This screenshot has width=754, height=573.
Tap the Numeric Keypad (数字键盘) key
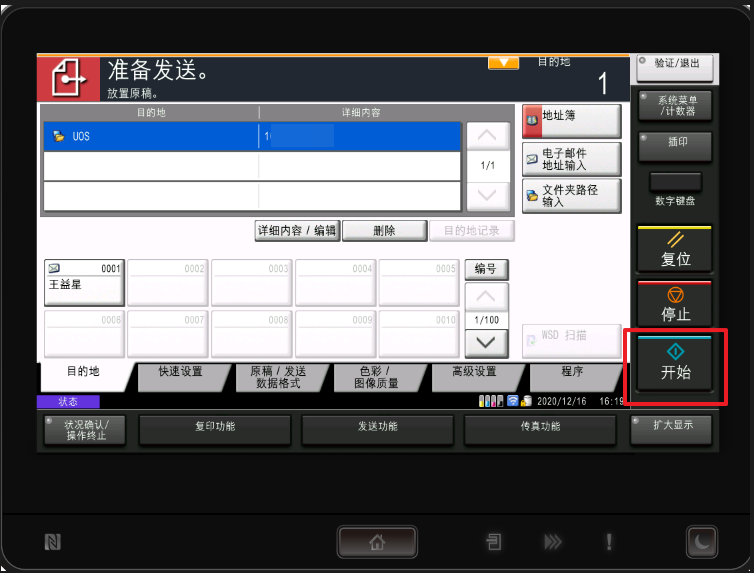[675, 183]
